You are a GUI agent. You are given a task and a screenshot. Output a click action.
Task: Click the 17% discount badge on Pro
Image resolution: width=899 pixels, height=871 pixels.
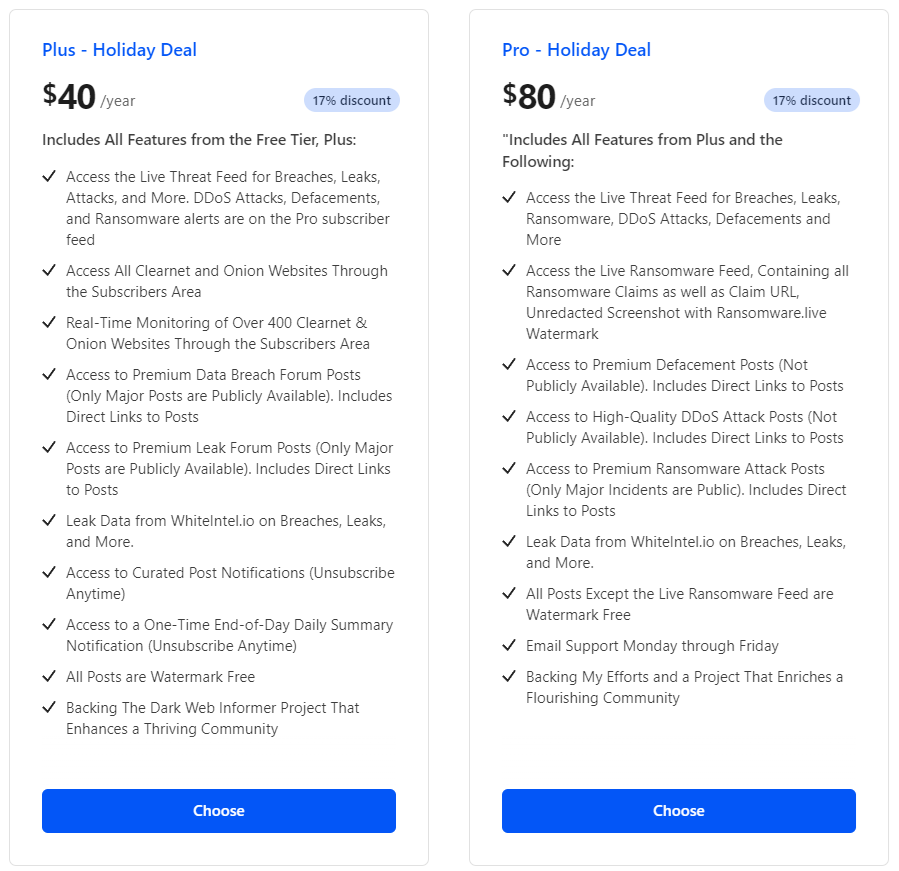click(812, 100)
